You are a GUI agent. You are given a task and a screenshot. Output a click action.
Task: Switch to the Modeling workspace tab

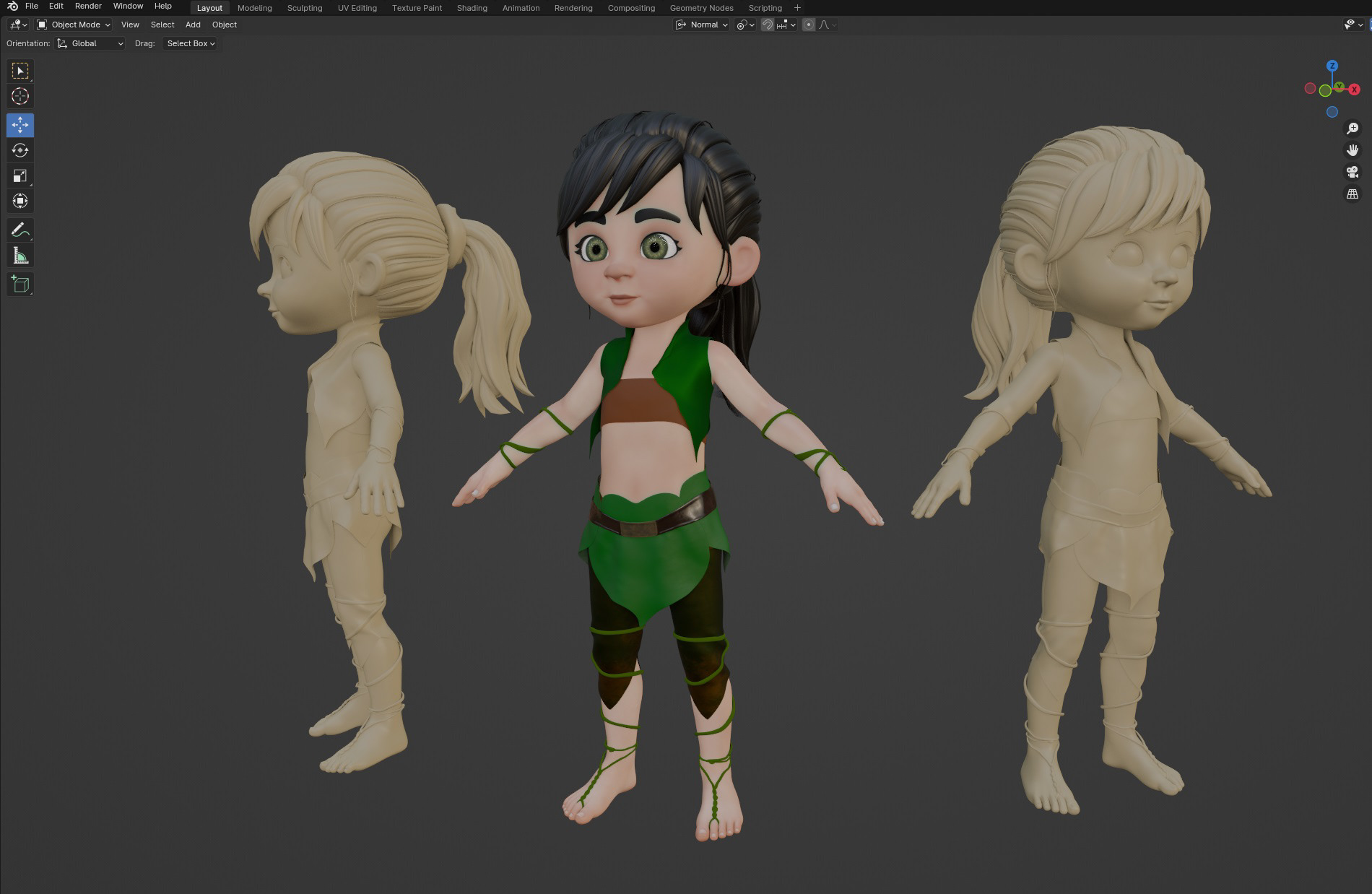(255, 8)
